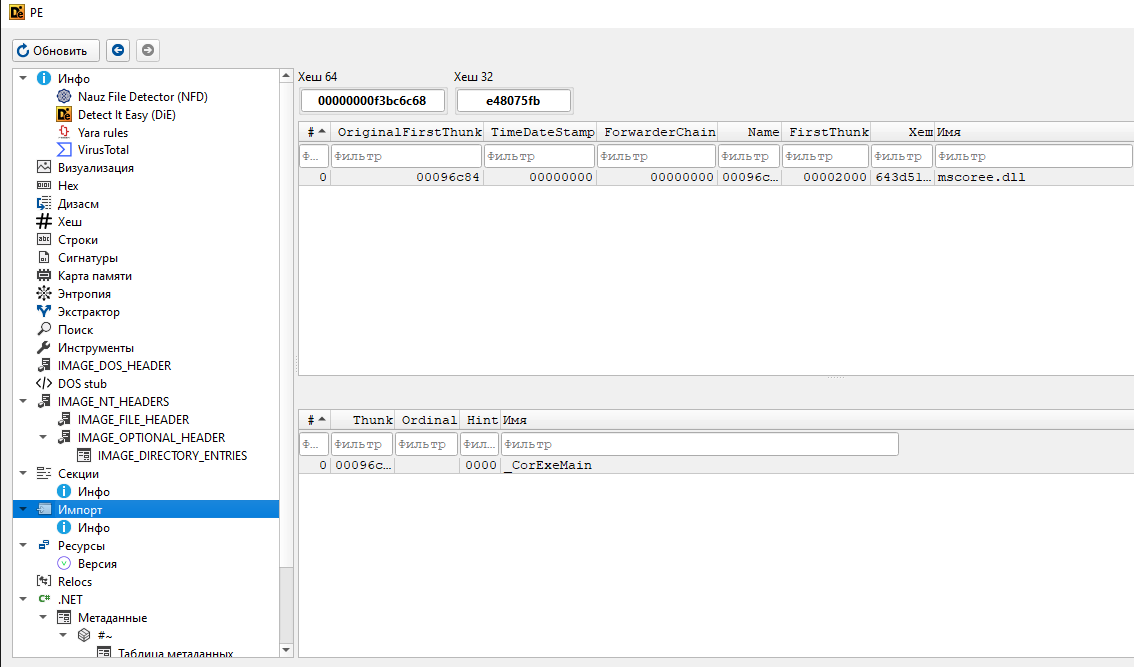Open VirusTotal in the tree
1134x667 pixels.
[x=103, y=150]
